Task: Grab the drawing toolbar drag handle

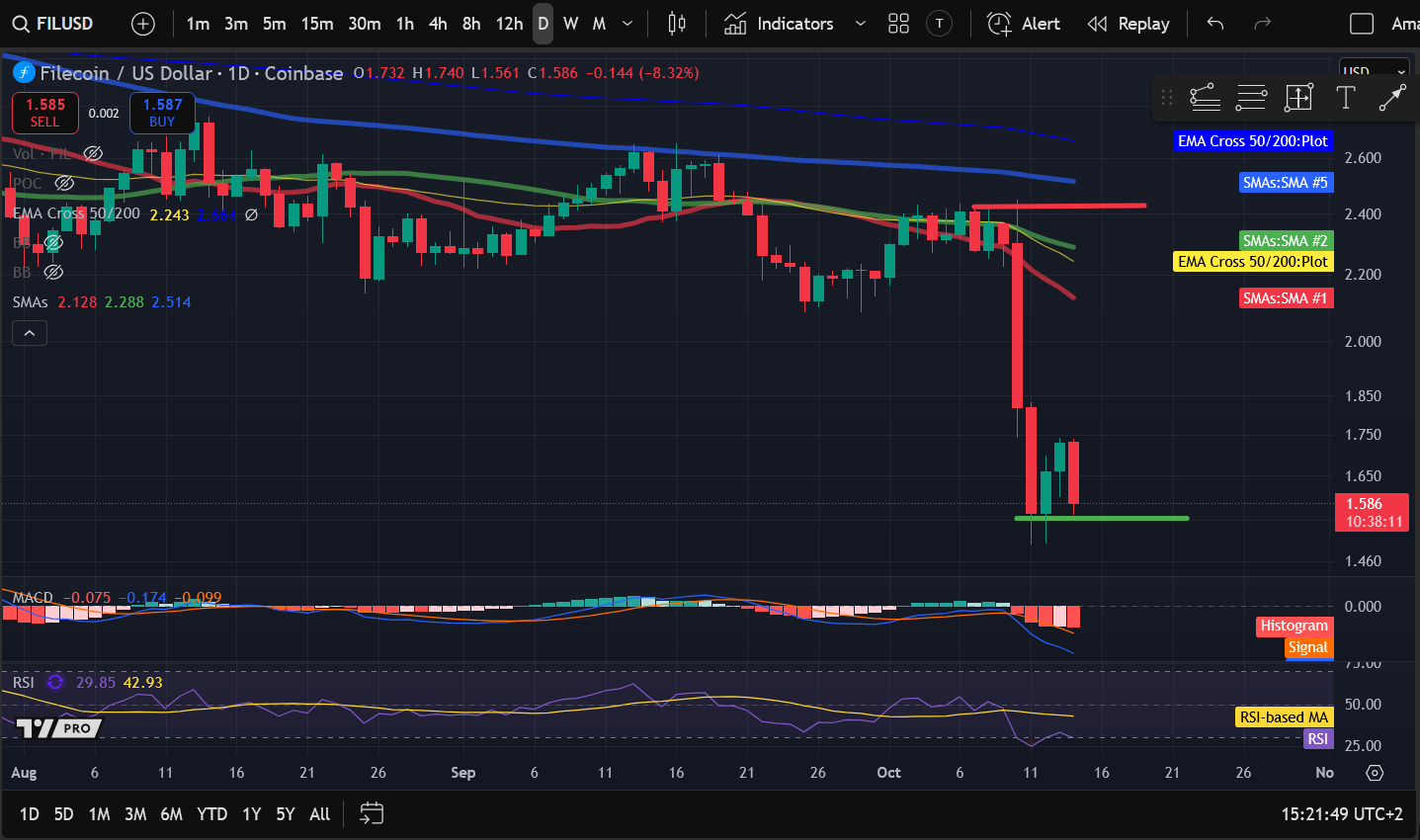Action: pos(1167,97)
